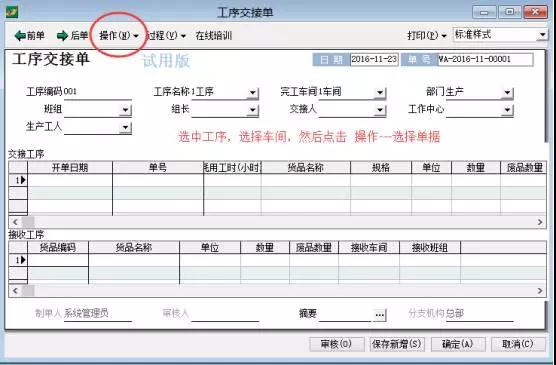Viewport: 556px width, 365px height.
Task: Click the 日期 date field
Action: coord(374,59)
